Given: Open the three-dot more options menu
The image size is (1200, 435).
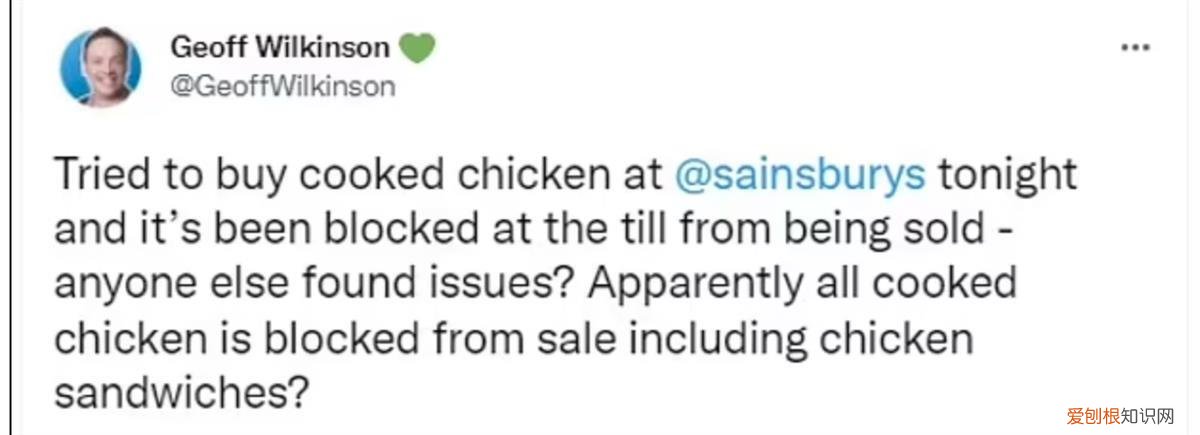Looking at the screenshot, I should (1133, 48).
